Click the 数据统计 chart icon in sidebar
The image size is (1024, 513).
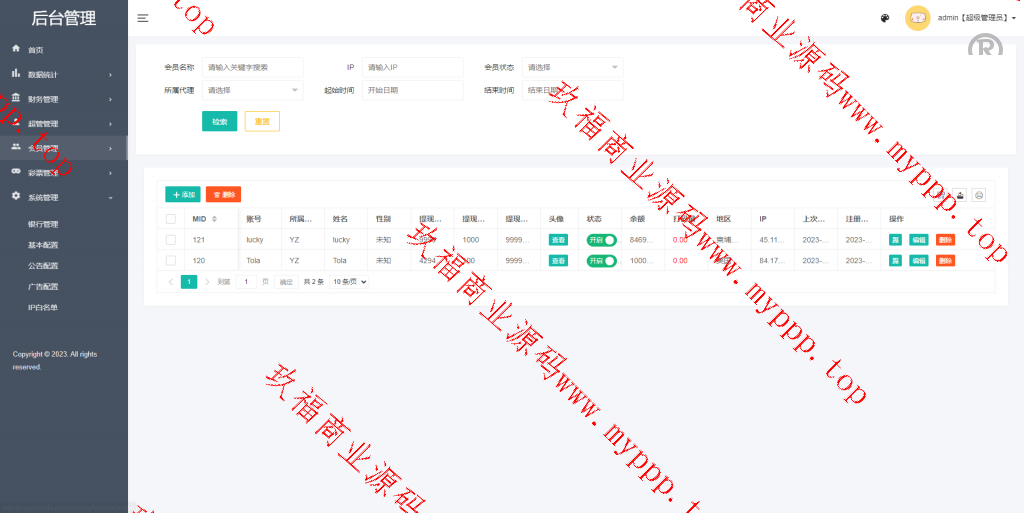16,74
